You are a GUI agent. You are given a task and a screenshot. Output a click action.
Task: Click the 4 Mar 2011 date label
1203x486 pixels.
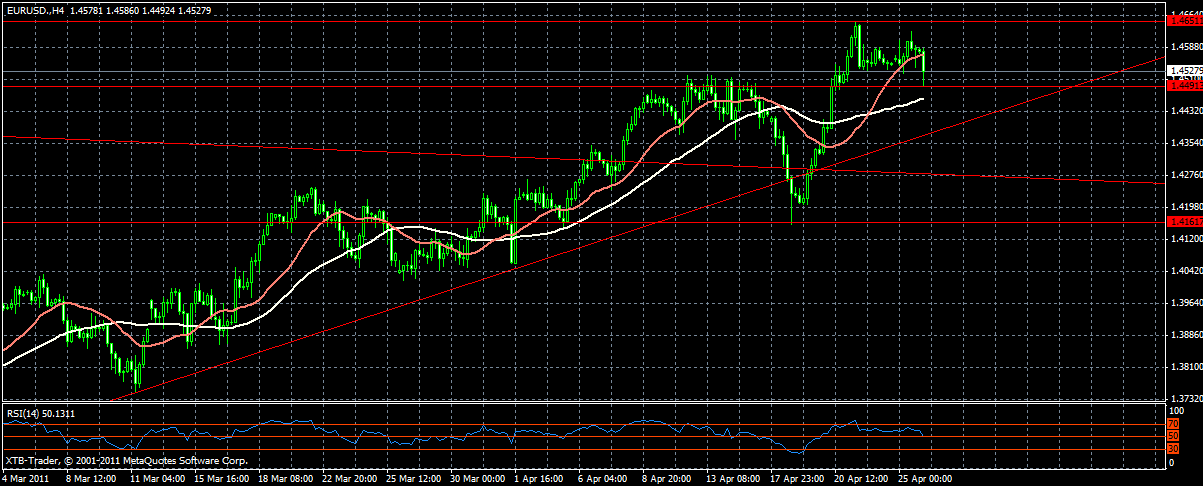[24, 479]
